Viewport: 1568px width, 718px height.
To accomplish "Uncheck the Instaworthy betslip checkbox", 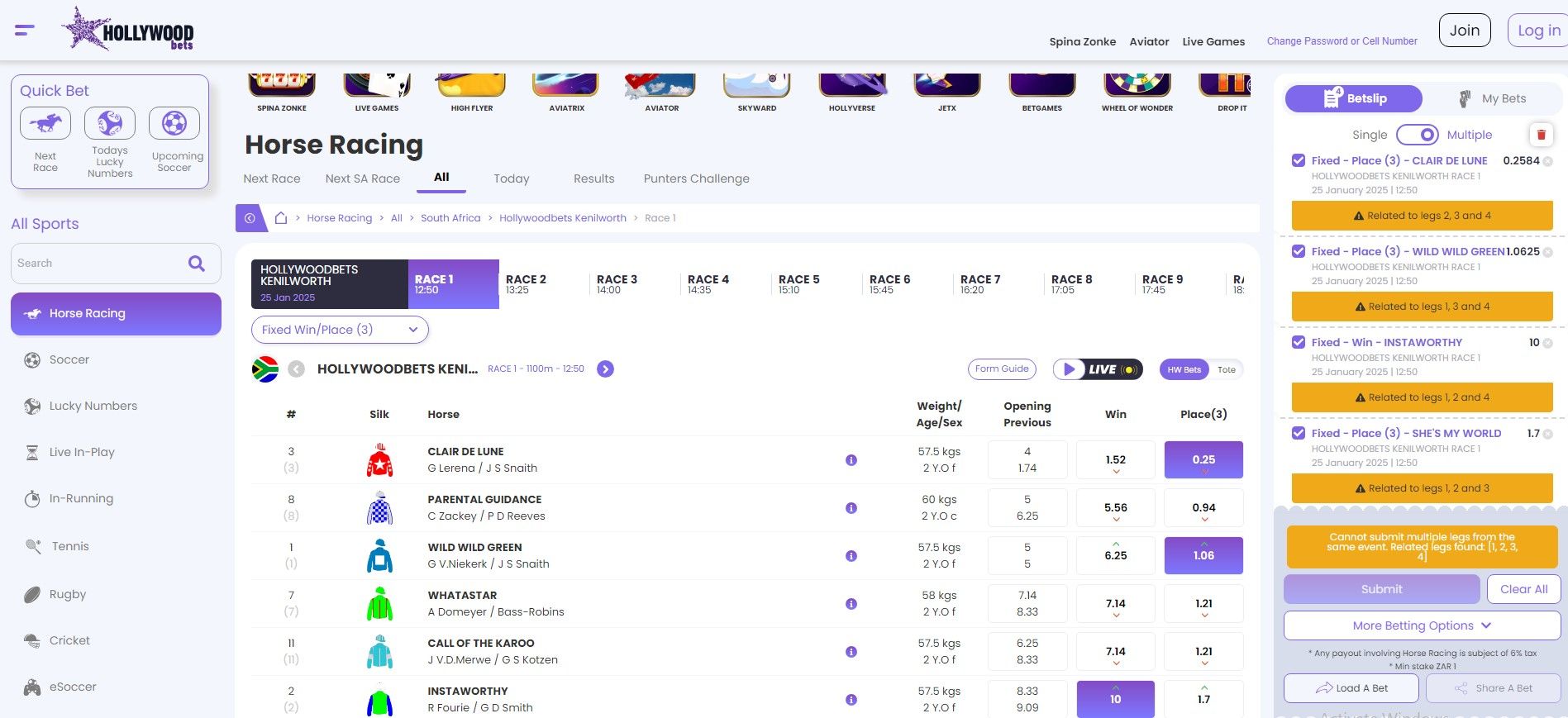I will coord(1299,342).
